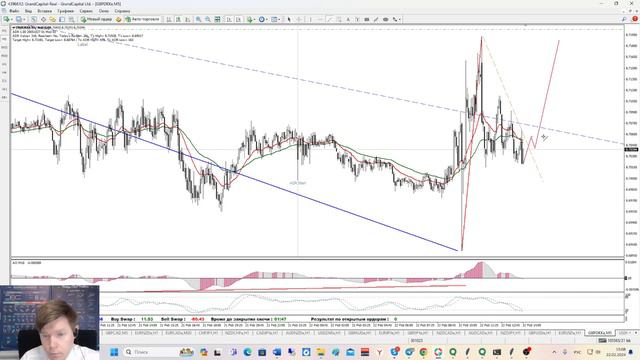Show hidden system tray icons chevron

(x=554, y=352)
